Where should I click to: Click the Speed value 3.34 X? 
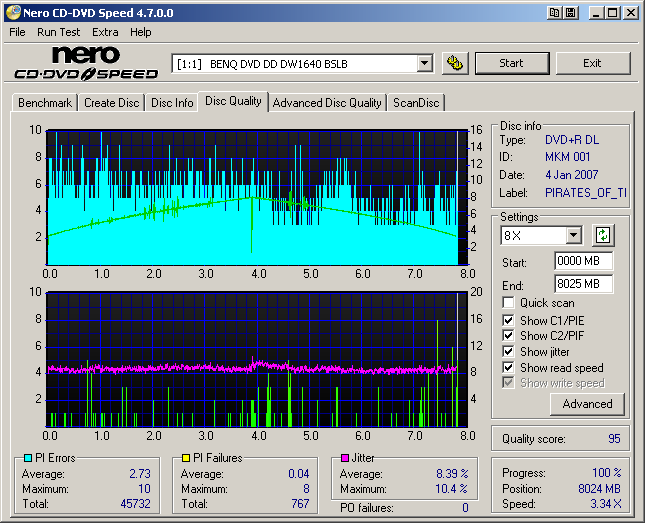pos(606,504)
